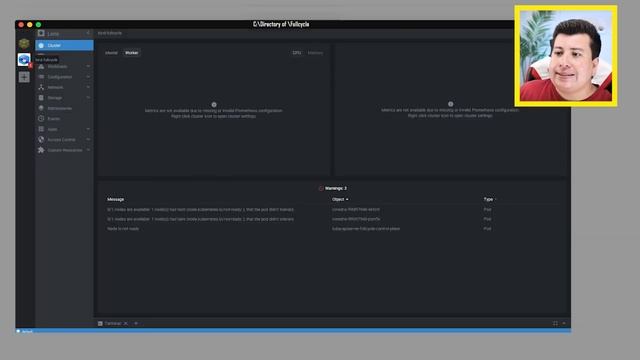Select the Worker nodes option
Viewport: 640px width, 360px height.
coord(131,53)
